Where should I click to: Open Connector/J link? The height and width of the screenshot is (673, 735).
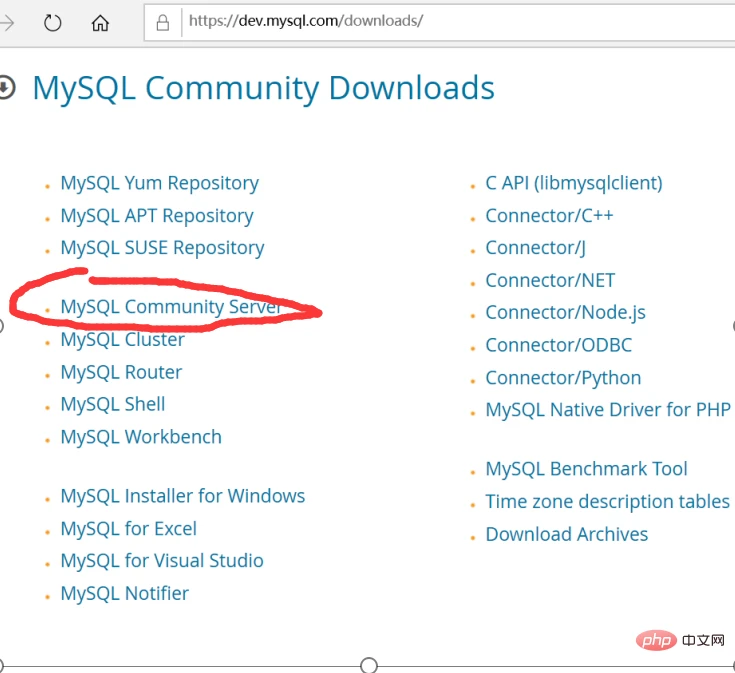click(x=535, y=248)
